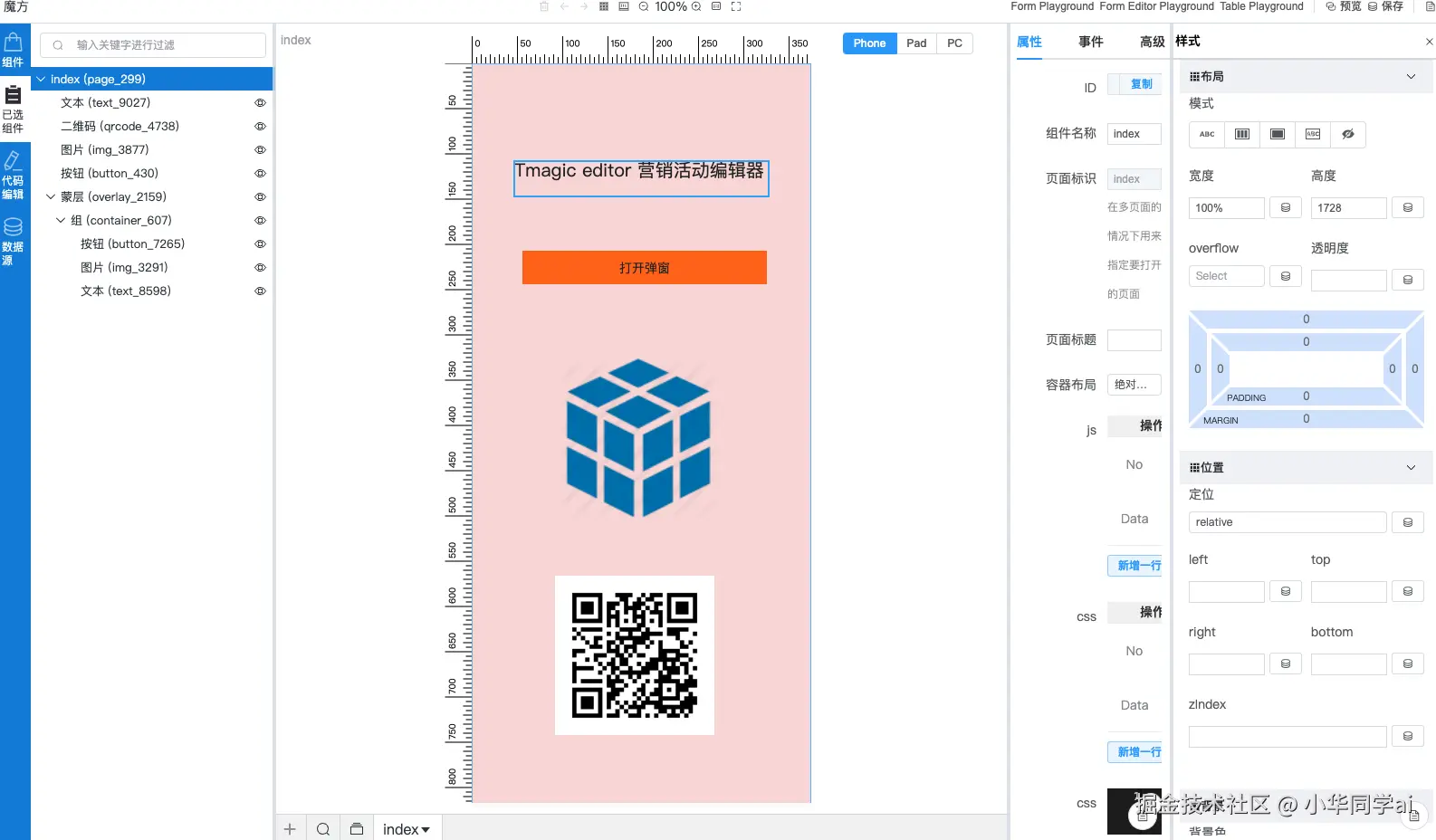Click the add page plus icon at bottom
The image size is (1436, 840).
coord(290,829)
